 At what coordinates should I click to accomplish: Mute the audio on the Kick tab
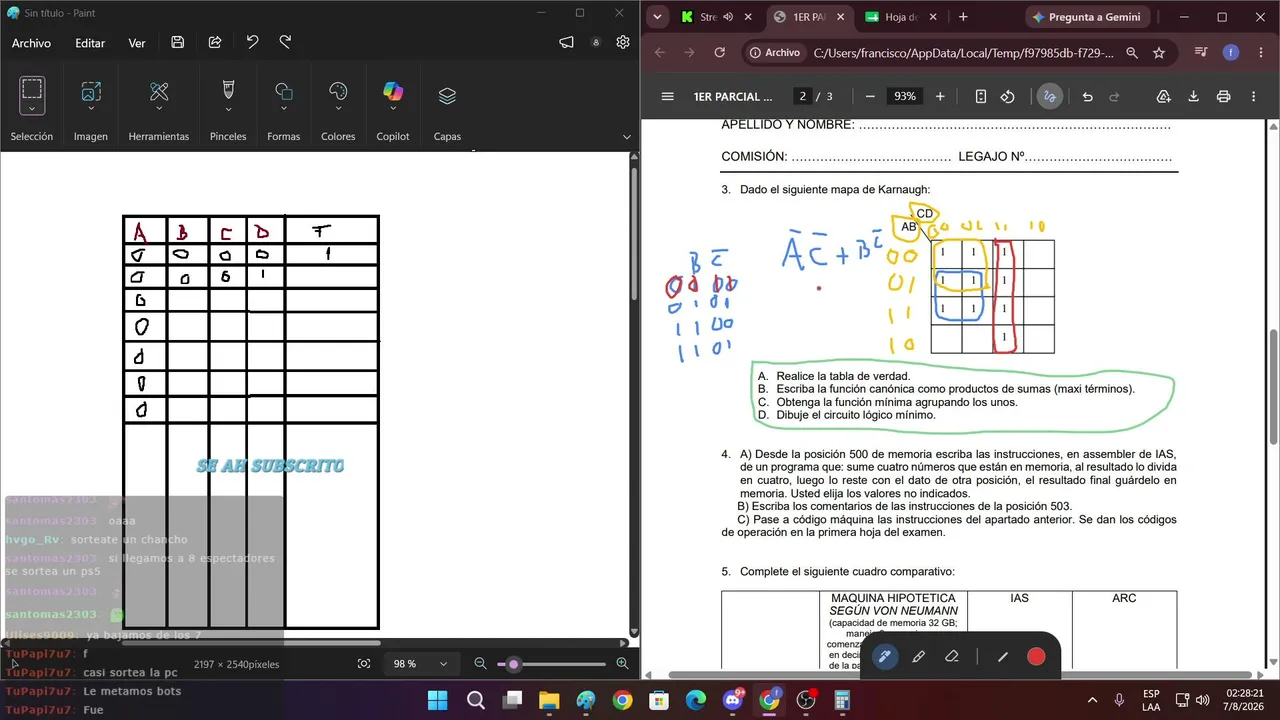tap(728, 17)
